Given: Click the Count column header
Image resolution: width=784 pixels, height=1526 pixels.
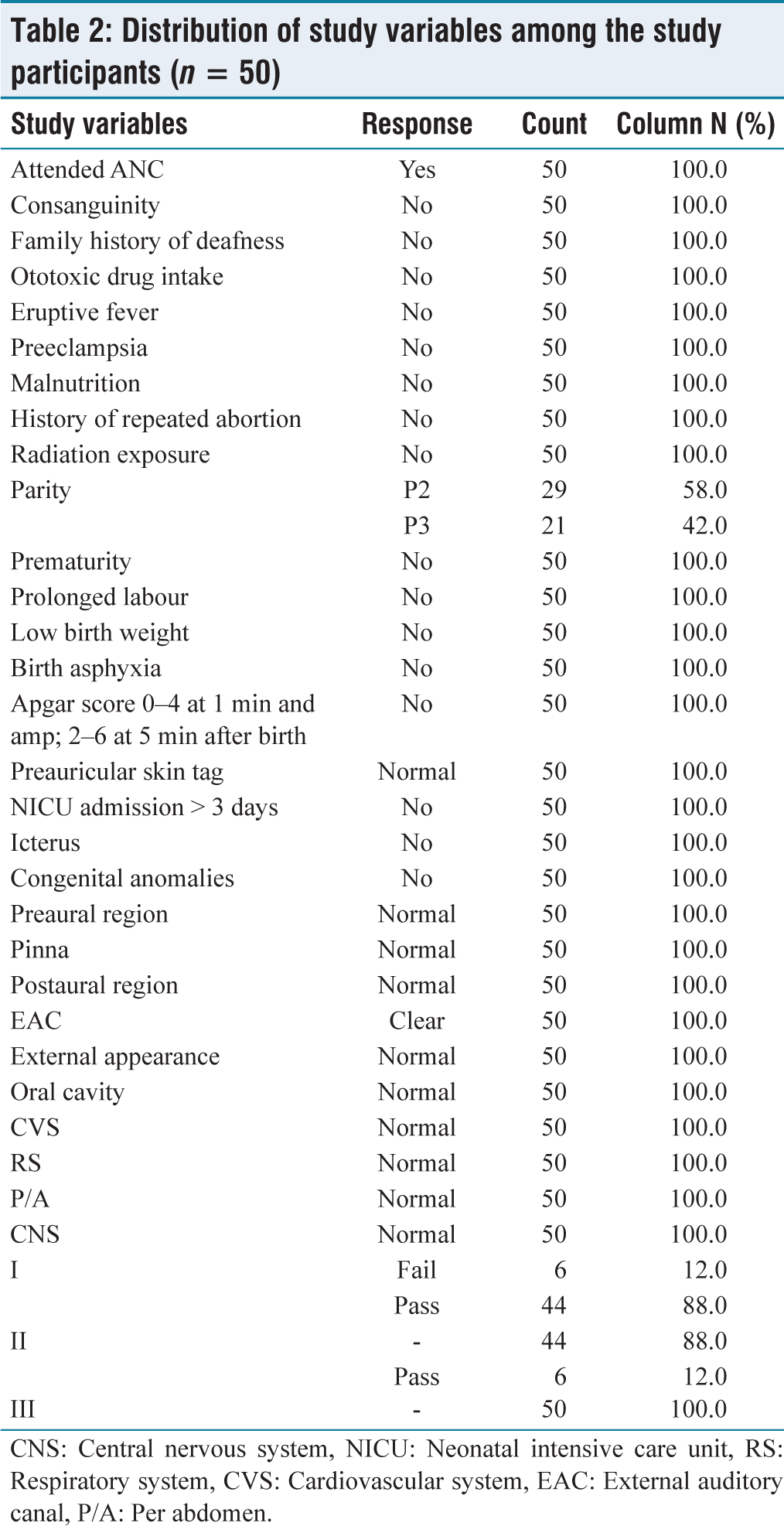Looking at the screenshot, I should click(x=554, y=124).
